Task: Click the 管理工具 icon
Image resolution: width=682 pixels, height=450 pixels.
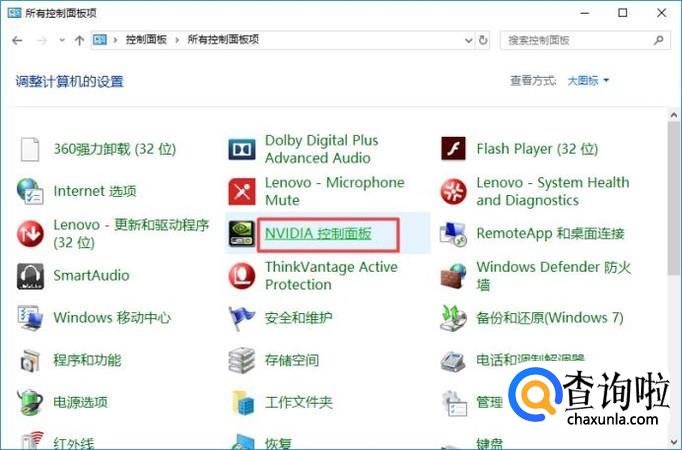Action: pyautogui.click(x=453, y=403)
